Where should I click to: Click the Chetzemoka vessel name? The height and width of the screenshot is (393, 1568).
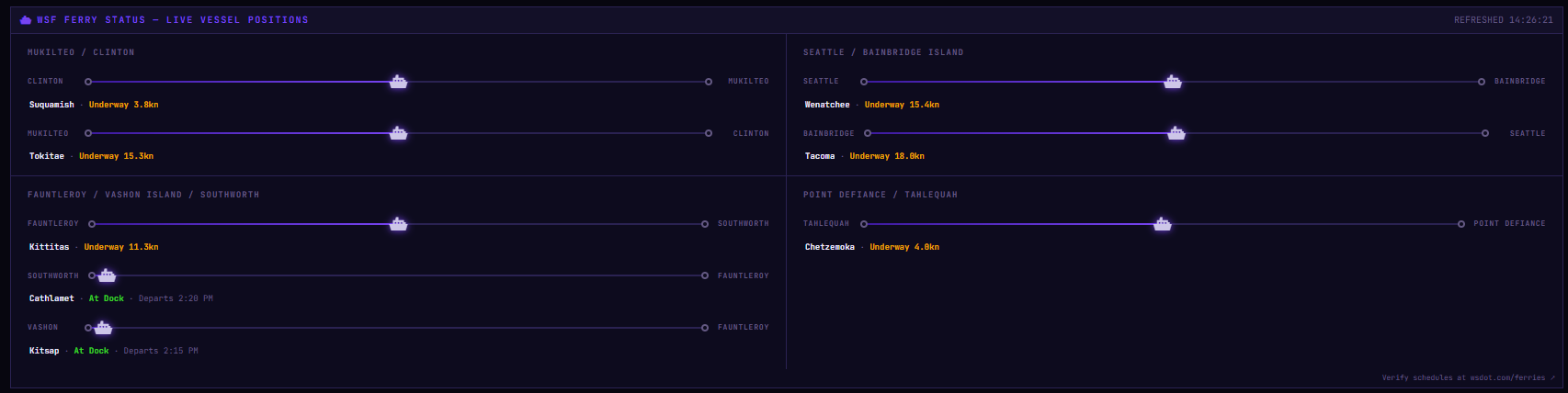830,247
